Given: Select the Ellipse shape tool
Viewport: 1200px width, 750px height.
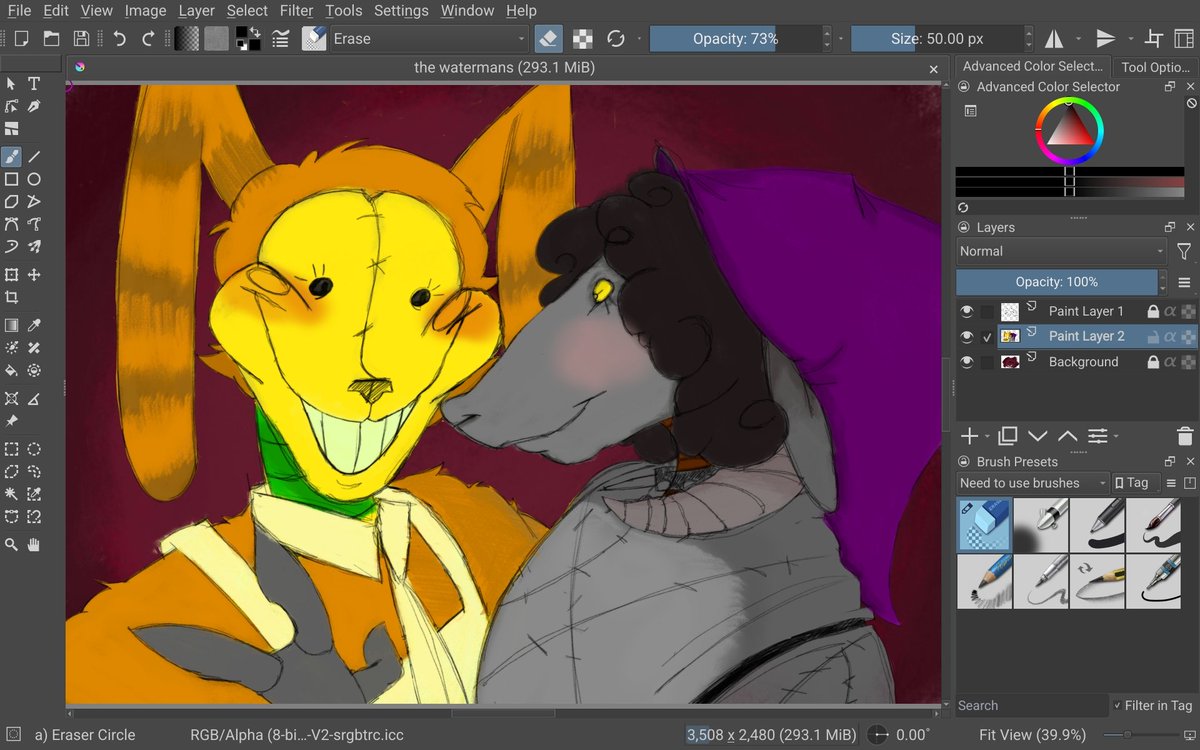Looking at the screenshot, I should (34, 179).
